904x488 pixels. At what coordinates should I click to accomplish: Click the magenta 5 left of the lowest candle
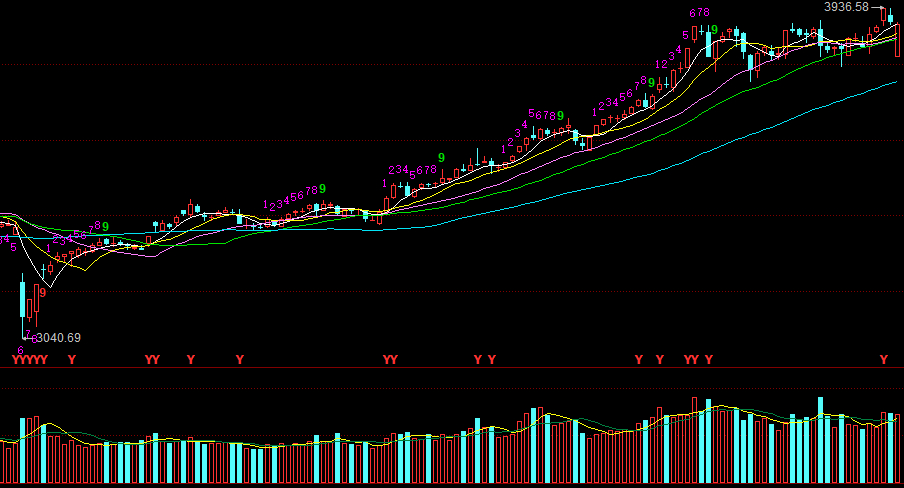(x=13, y=247)
